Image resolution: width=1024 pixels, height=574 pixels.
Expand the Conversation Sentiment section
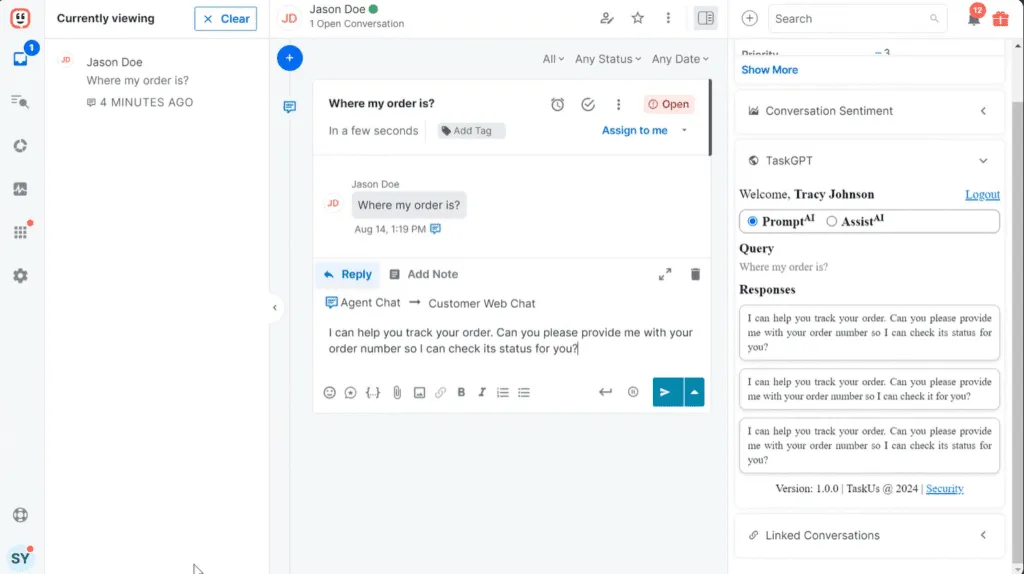983,111
